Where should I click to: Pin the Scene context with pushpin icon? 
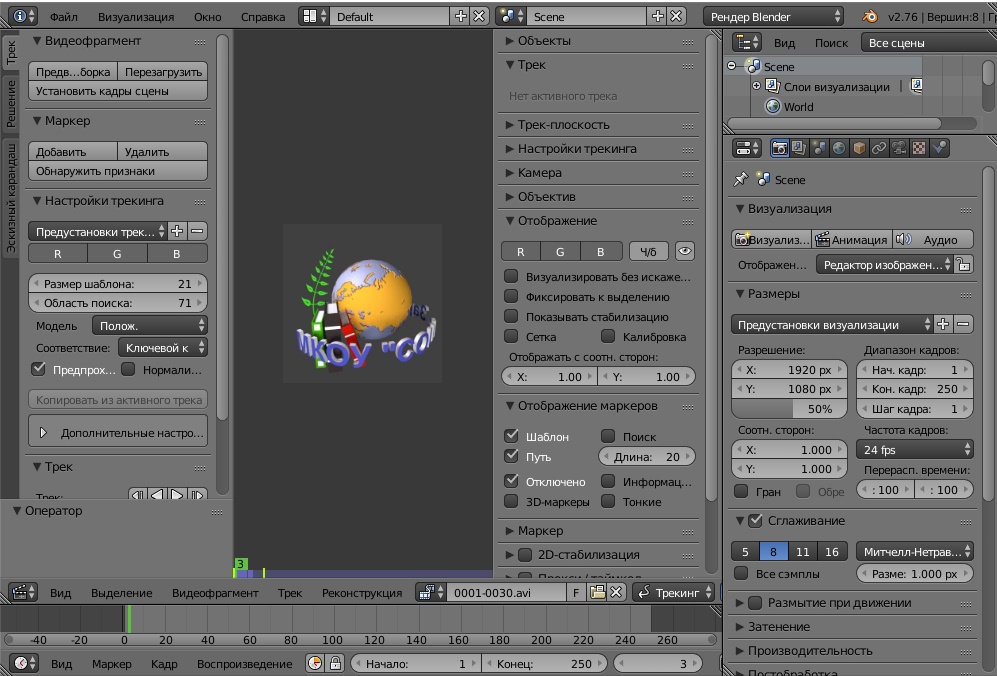tap(740, 180)
